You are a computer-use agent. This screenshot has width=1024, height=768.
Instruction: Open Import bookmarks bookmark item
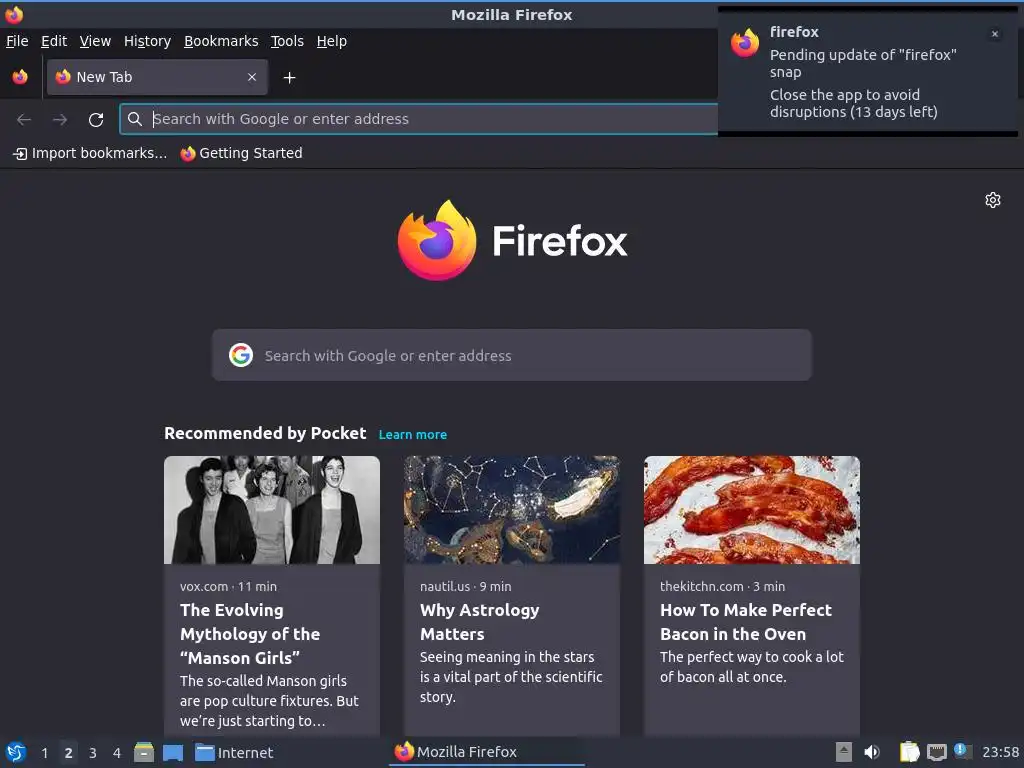point(90,153)
